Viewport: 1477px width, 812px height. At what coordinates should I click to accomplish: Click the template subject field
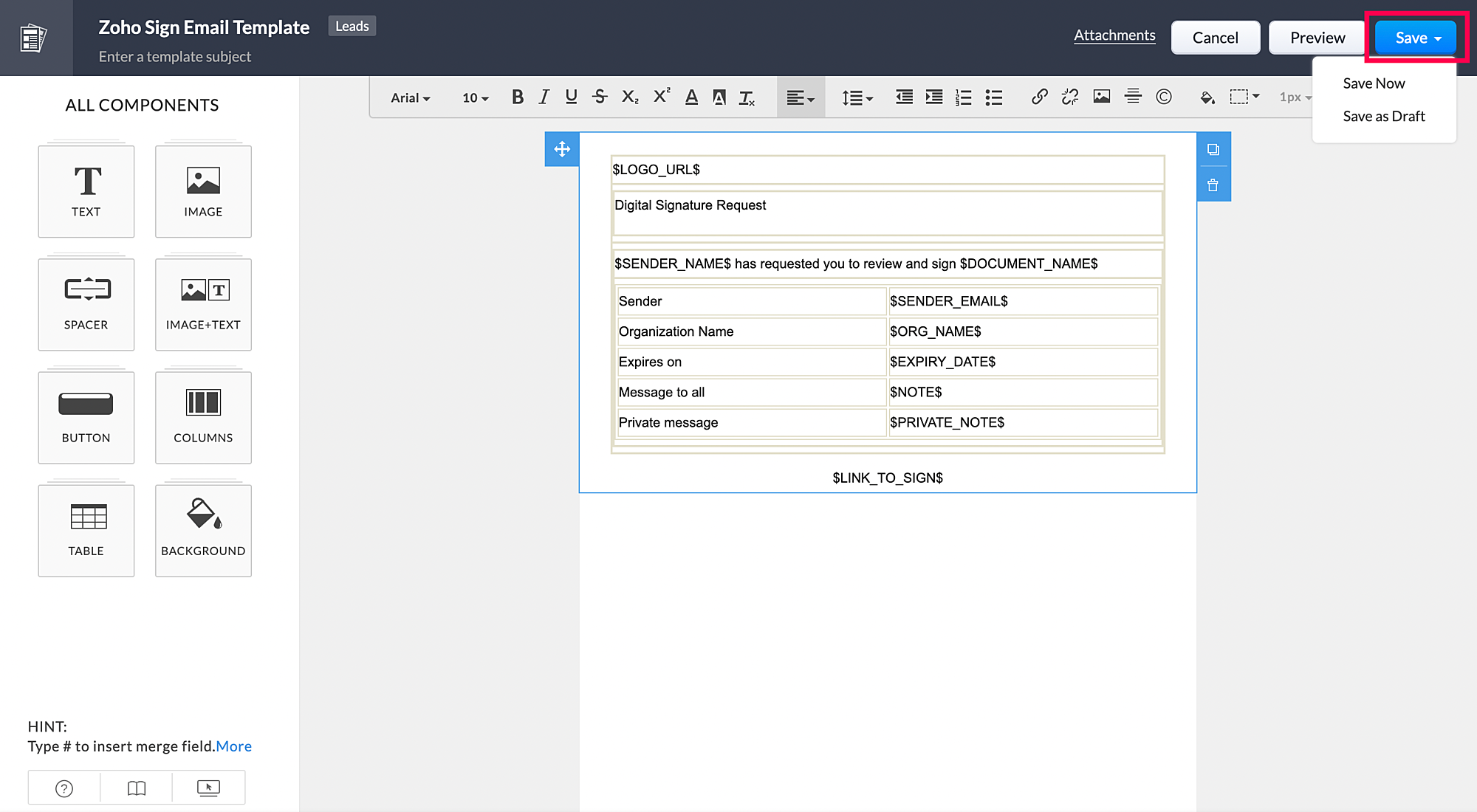coord(175,57)
